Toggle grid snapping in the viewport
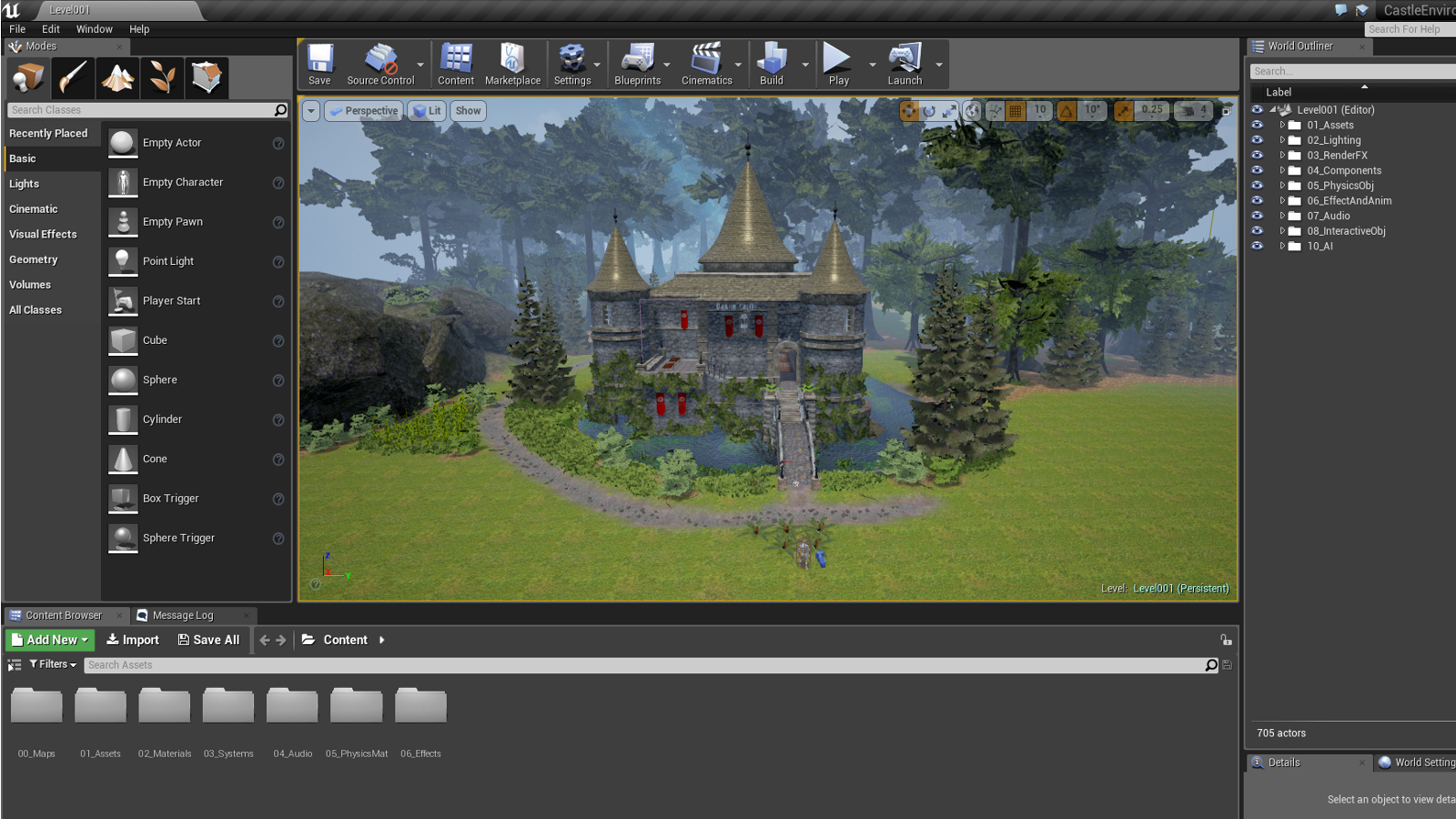This screenshot has width=1456, height=819. coord(1016,111)
